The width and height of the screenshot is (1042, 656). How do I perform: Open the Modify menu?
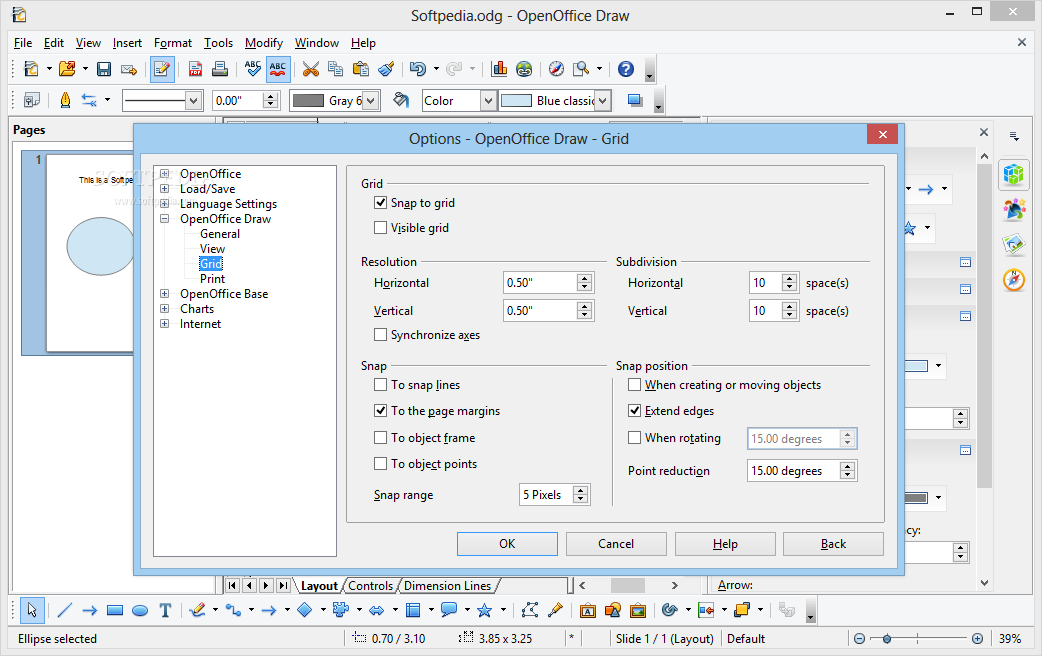(264, 43)
